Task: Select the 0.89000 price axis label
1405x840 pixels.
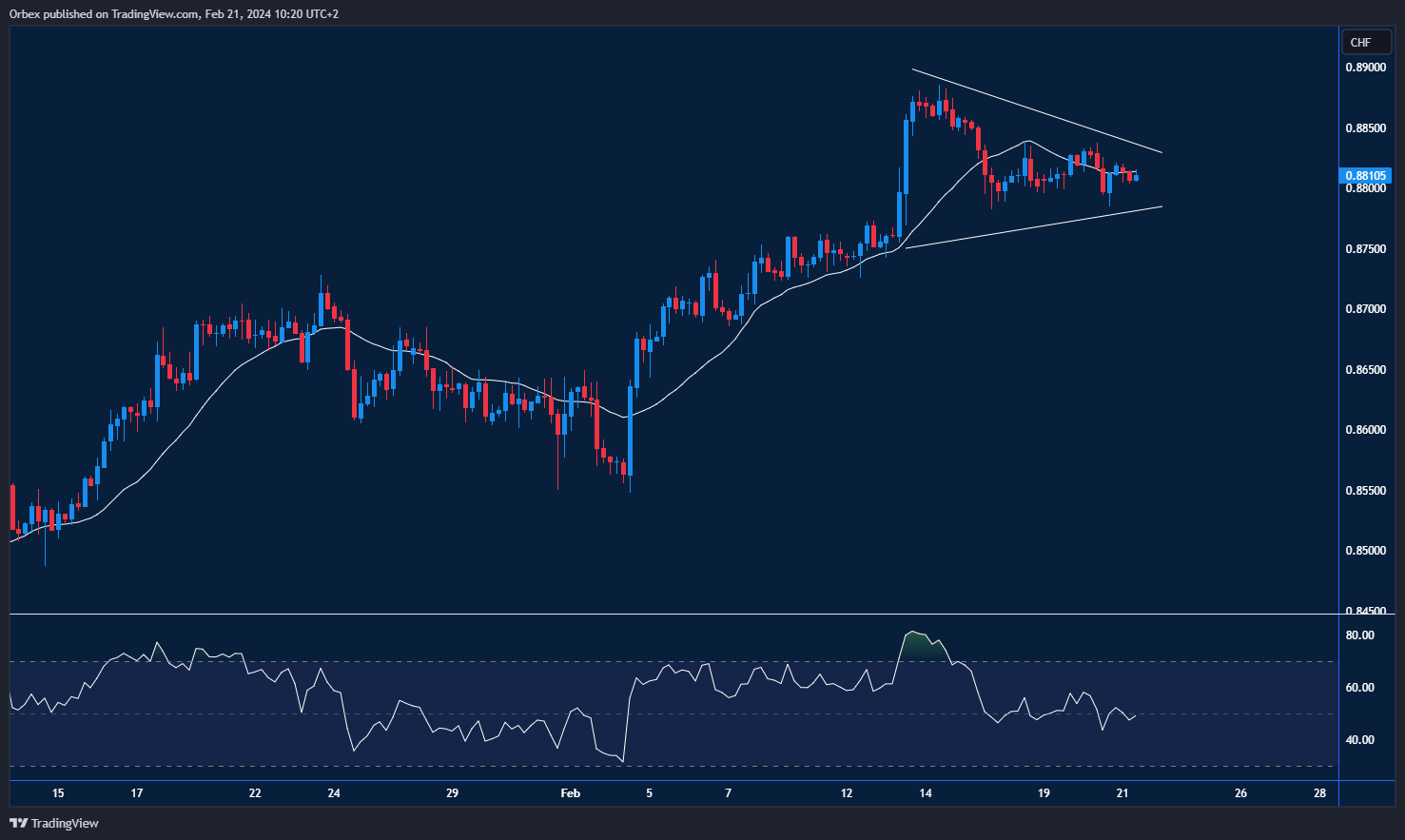Action: (x=1365, y=68)
